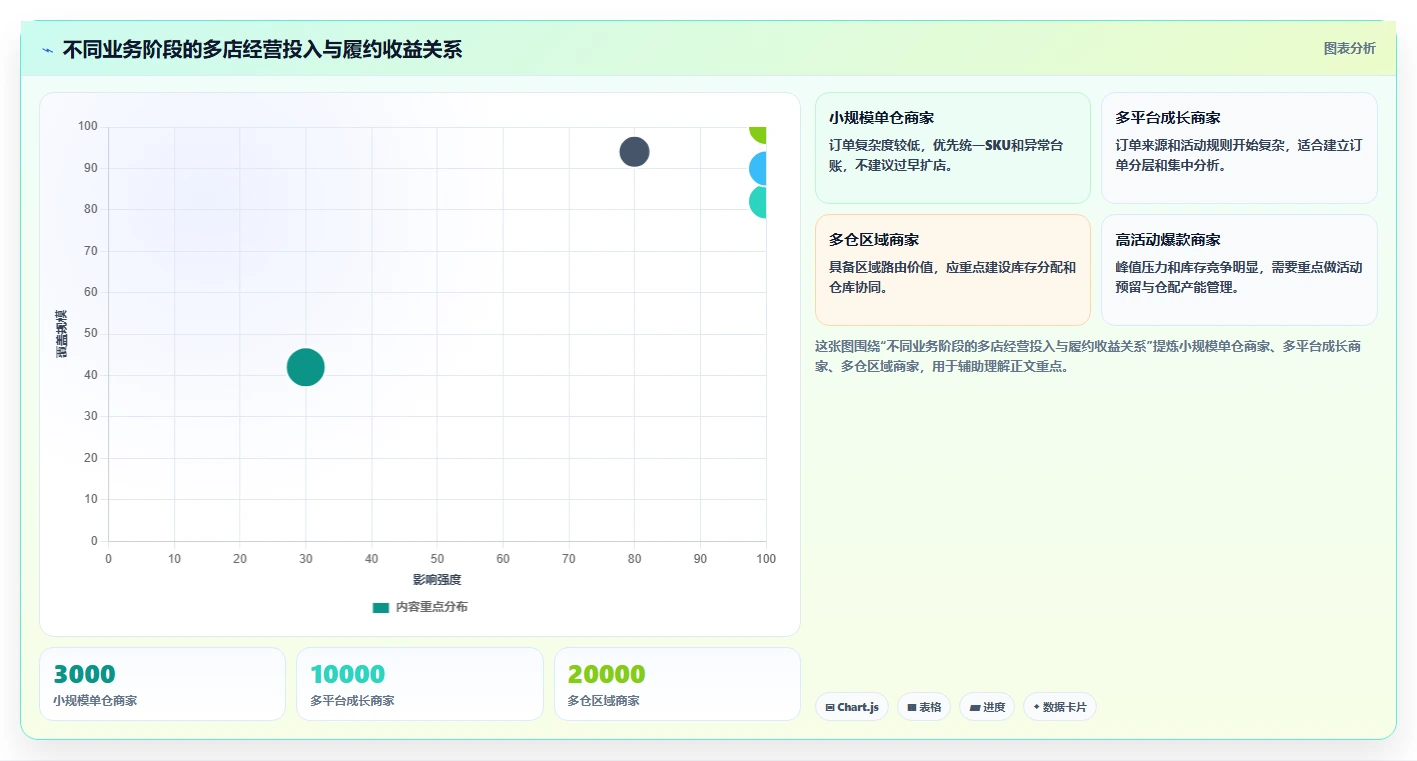The image size is (1417, 761).
Task: Click the 小规模单仓商家 label under 3000
Action: pos(95,701)
